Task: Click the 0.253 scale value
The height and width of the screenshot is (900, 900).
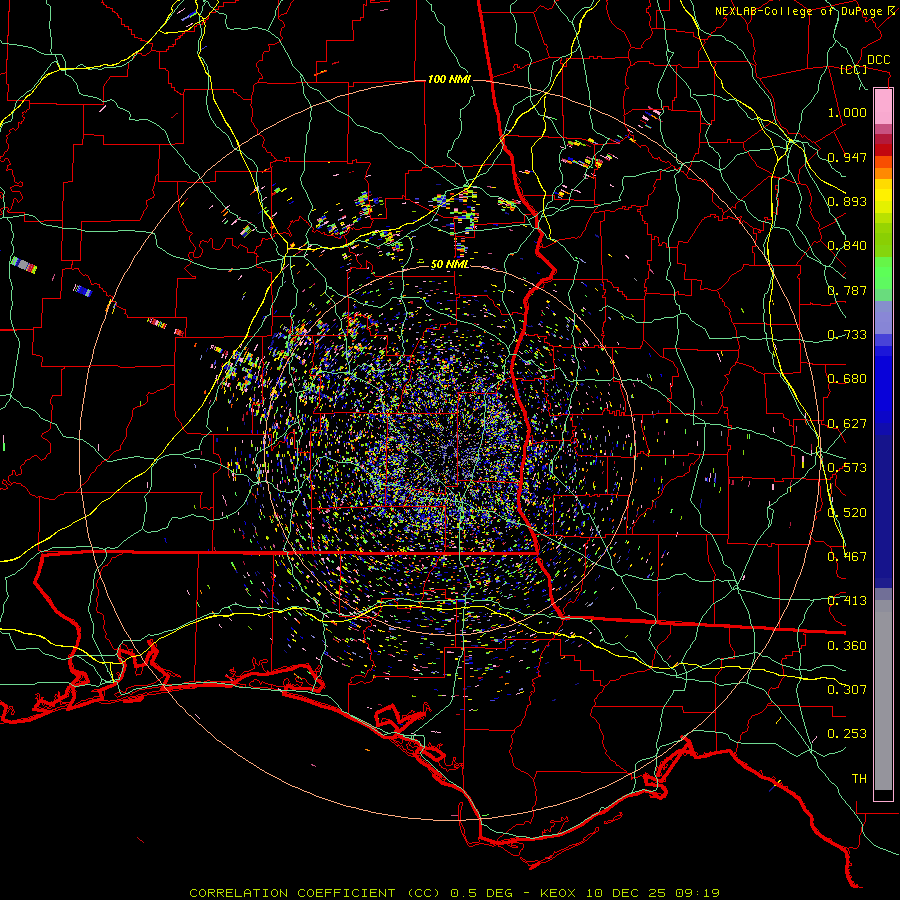Action: (x=847, y=734)
